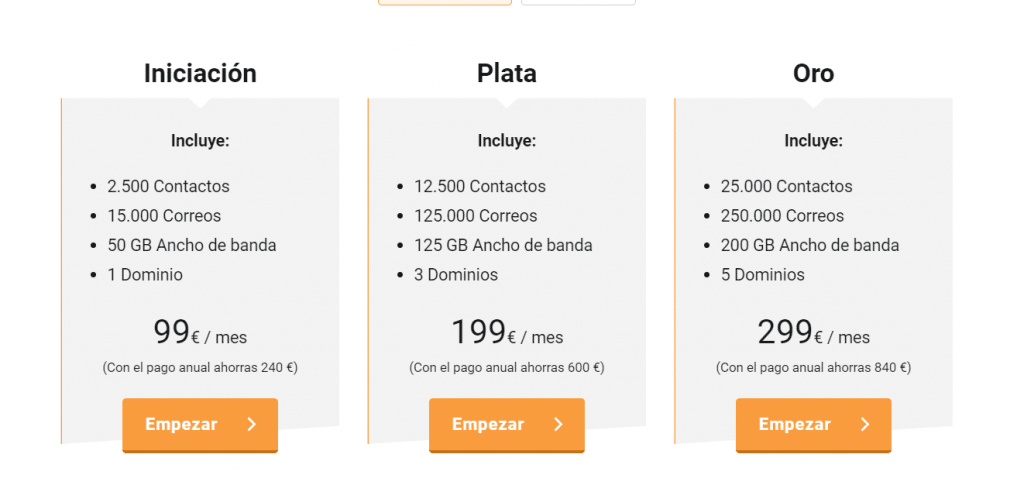Select the orange-outlined billing toggle button
This screenshot has width=1024, height=492.
pos(445,3)
